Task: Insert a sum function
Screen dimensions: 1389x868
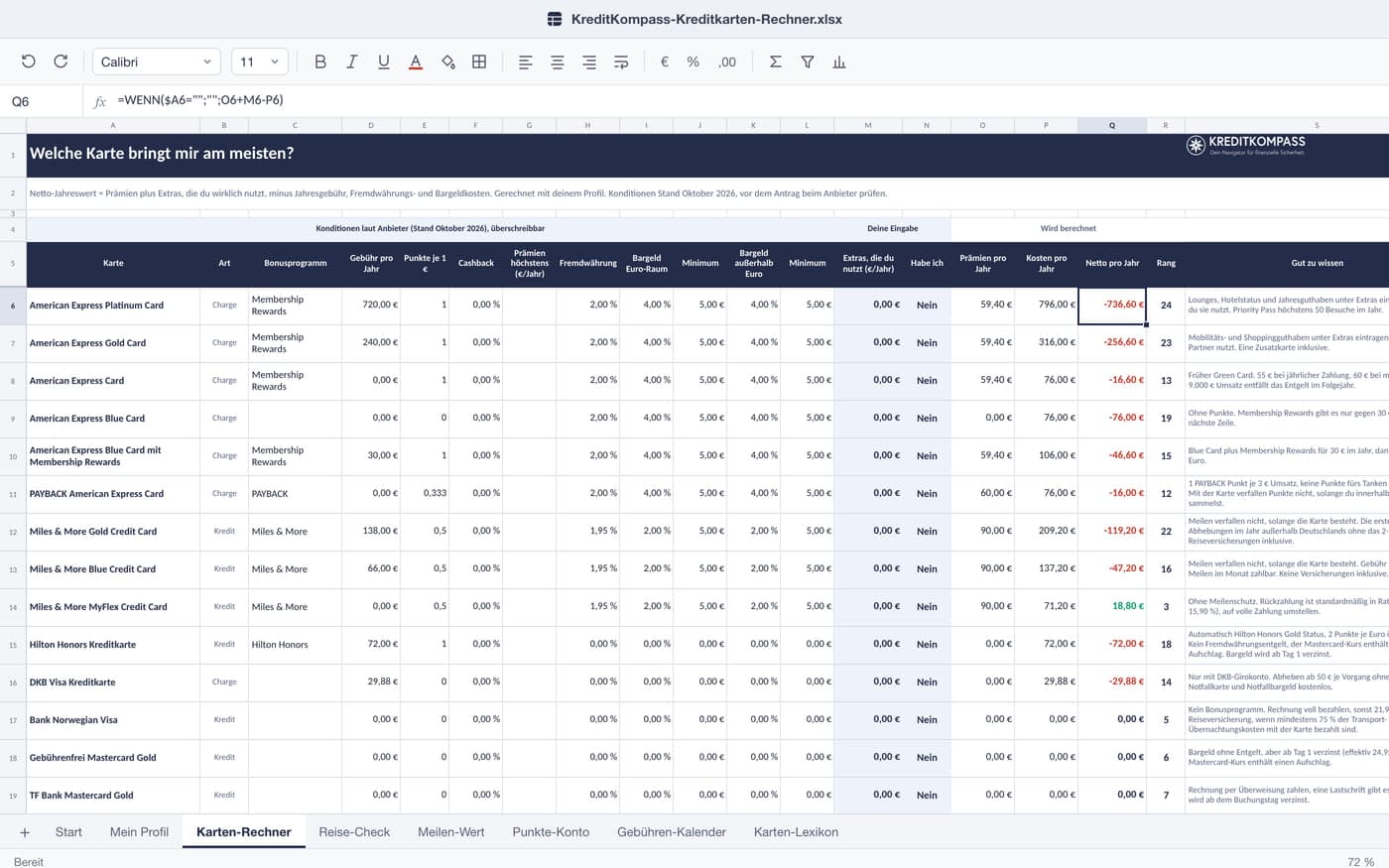Action: click(x=776, y=62)
